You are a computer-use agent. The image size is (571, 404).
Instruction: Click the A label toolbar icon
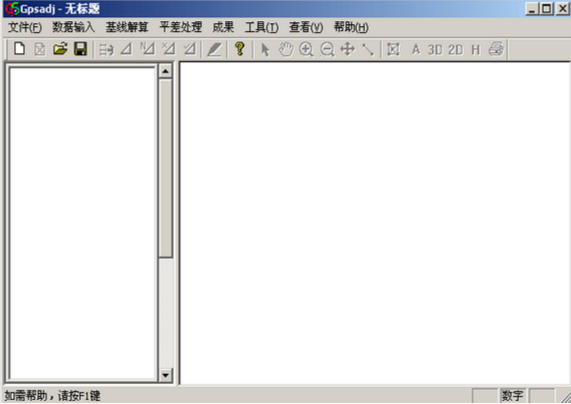(416, 49)
